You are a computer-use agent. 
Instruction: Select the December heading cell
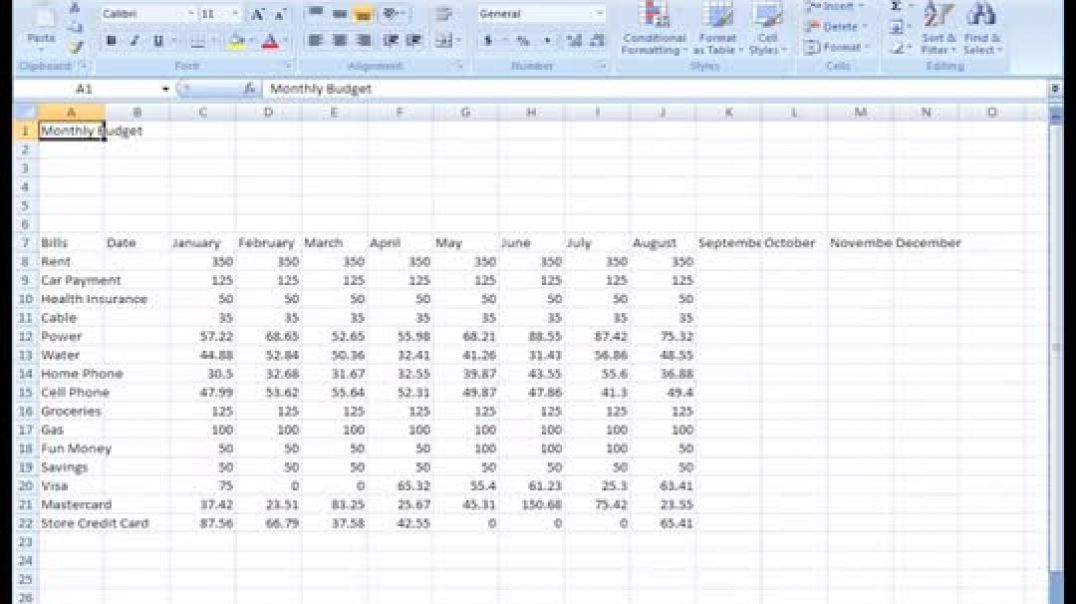(x=926, y=243)
